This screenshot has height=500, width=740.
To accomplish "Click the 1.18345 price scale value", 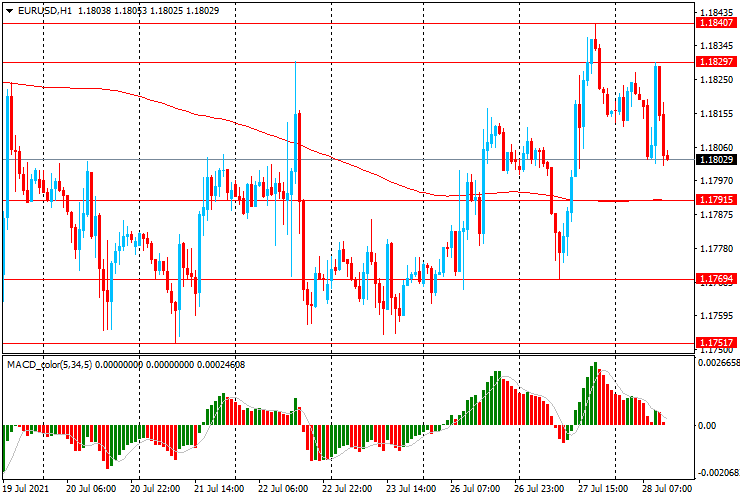I will (x=717, y=46).
